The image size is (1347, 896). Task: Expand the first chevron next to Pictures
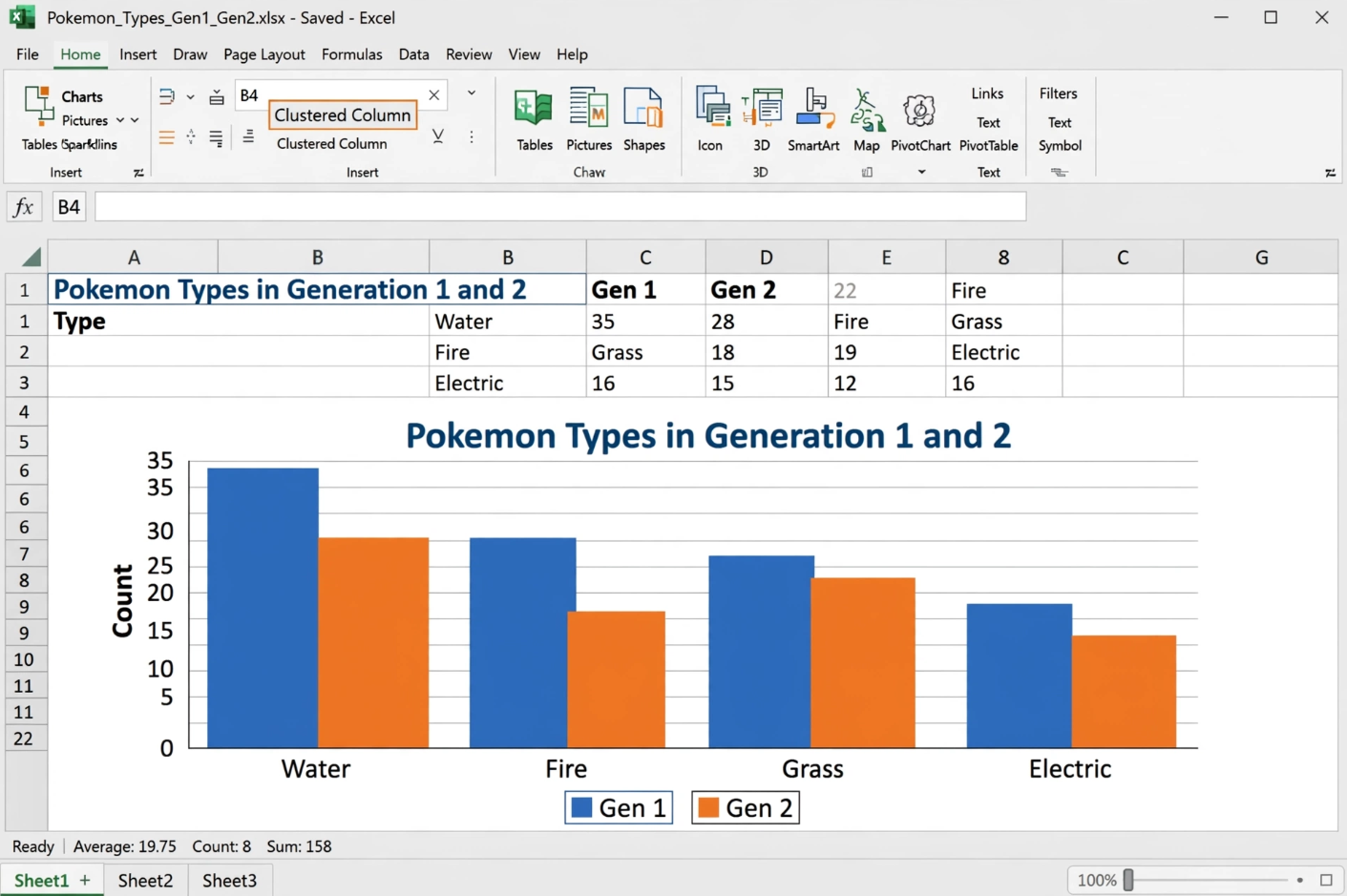pos(120,120)
